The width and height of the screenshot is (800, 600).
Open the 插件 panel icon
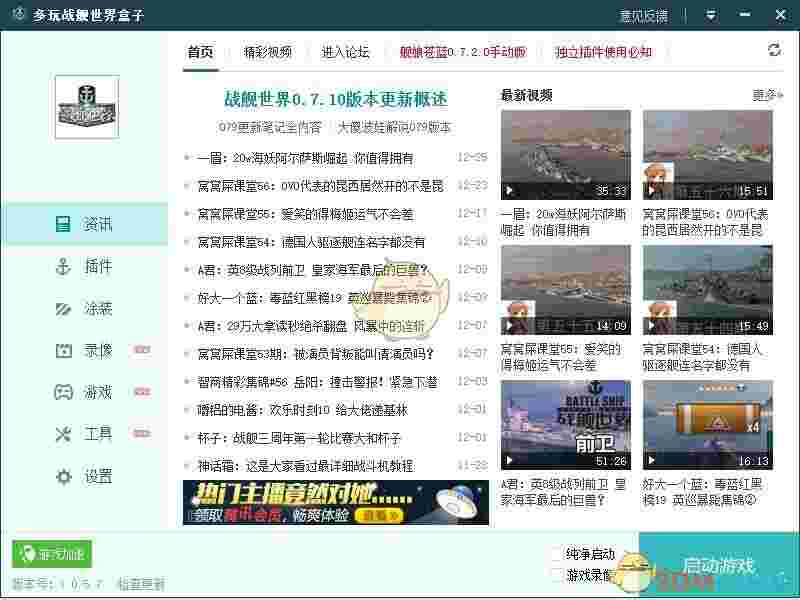point(62,267)
